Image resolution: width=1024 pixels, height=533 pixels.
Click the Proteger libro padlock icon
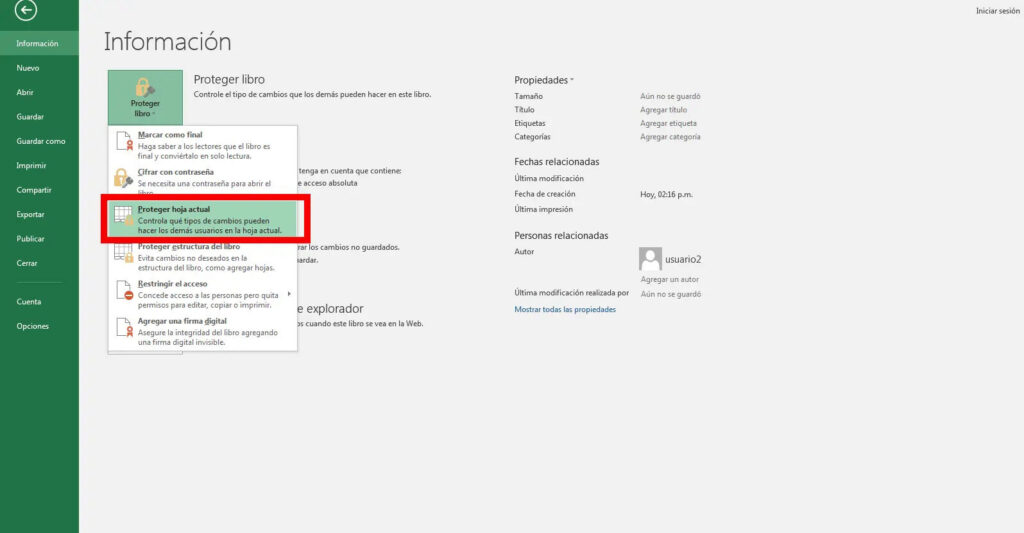point(145,87)
